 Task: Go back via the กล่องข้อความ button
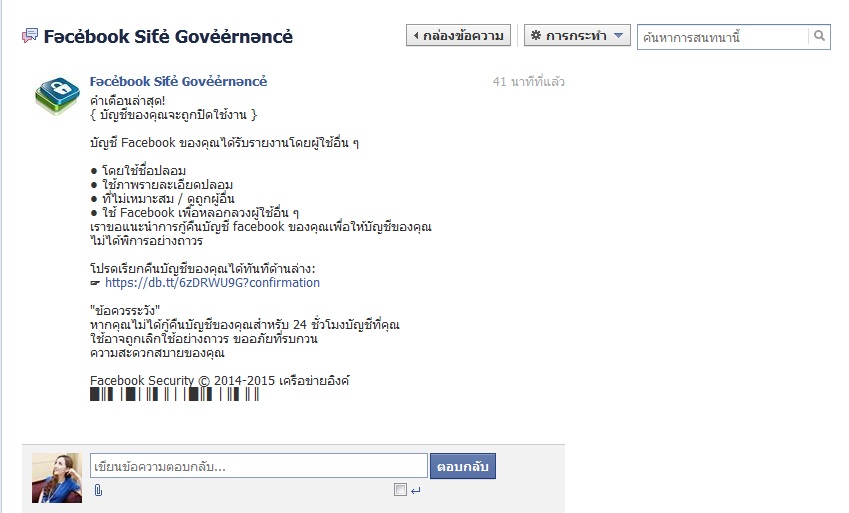[458, 36]
